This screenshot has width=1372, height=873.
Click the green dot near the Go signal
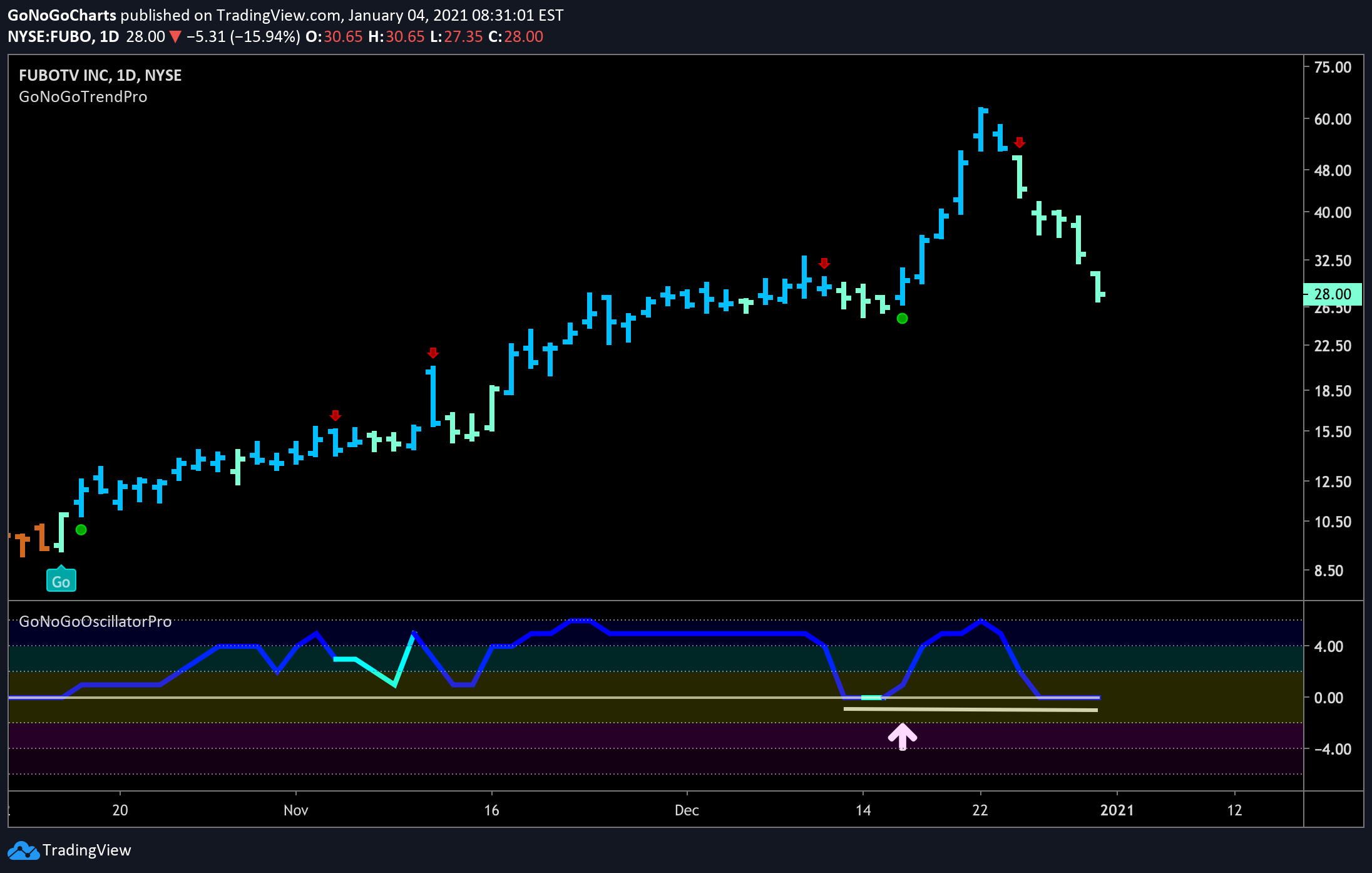[x=81, y=530]
